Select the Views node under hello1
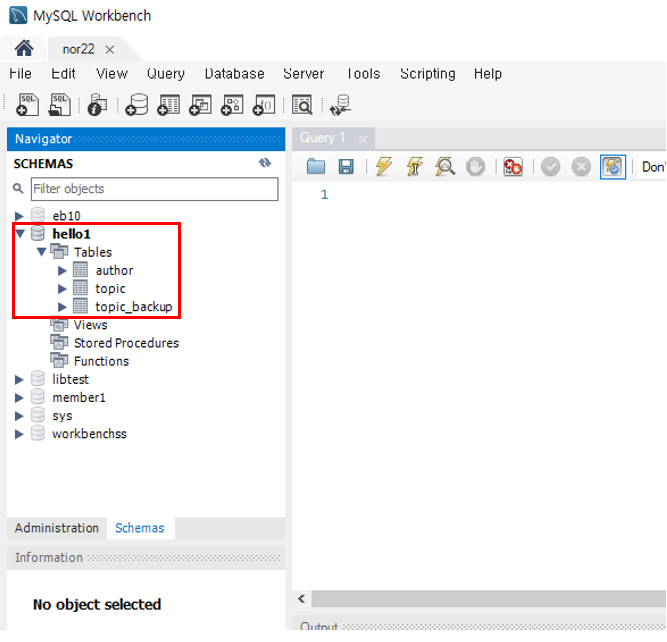 click(90, 325)
